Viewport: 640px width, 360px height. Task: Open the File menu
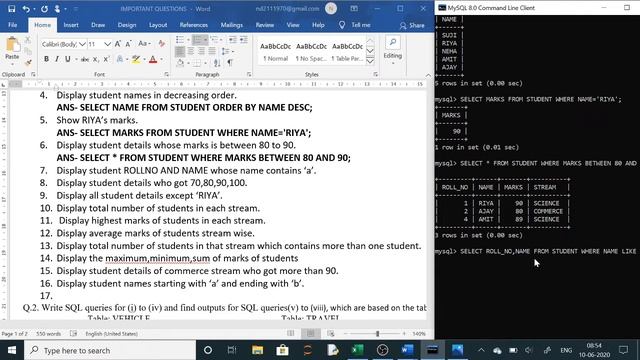point(13,25)
